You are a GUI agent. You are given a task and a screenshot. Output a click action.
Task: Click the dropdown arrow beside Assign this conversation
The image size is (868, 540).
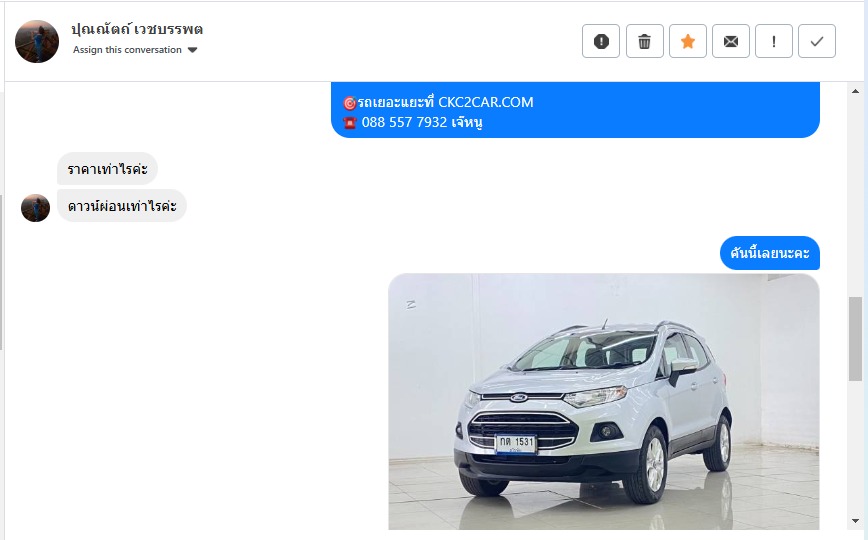click(192, 50)
